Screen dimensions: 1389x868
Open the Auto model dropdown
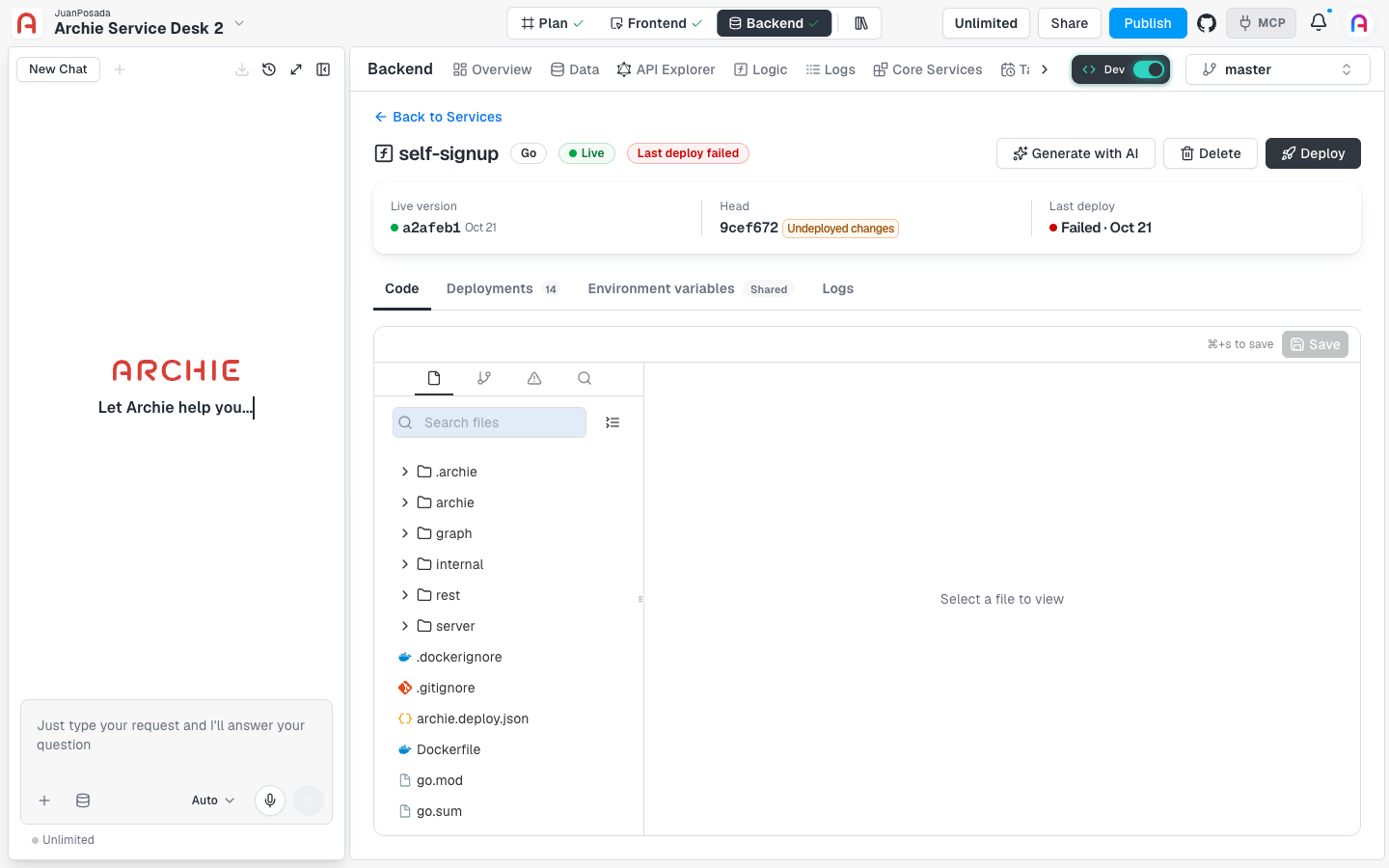[x=213, y=800]
